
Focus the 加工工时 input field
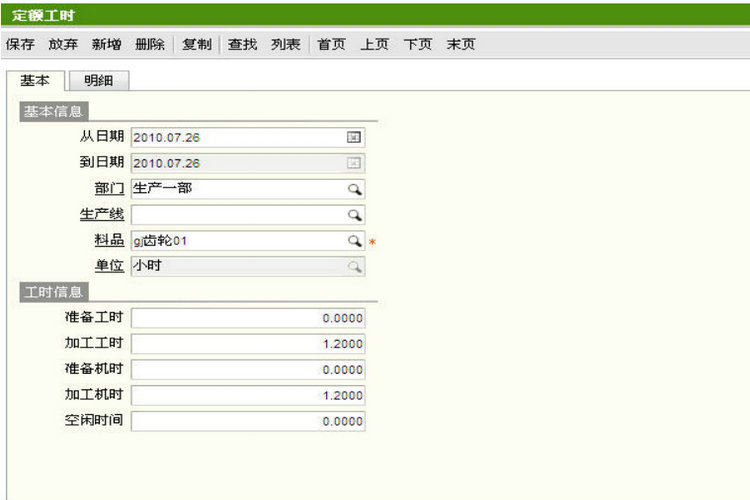pyautogui.click(x=248, y=344)
